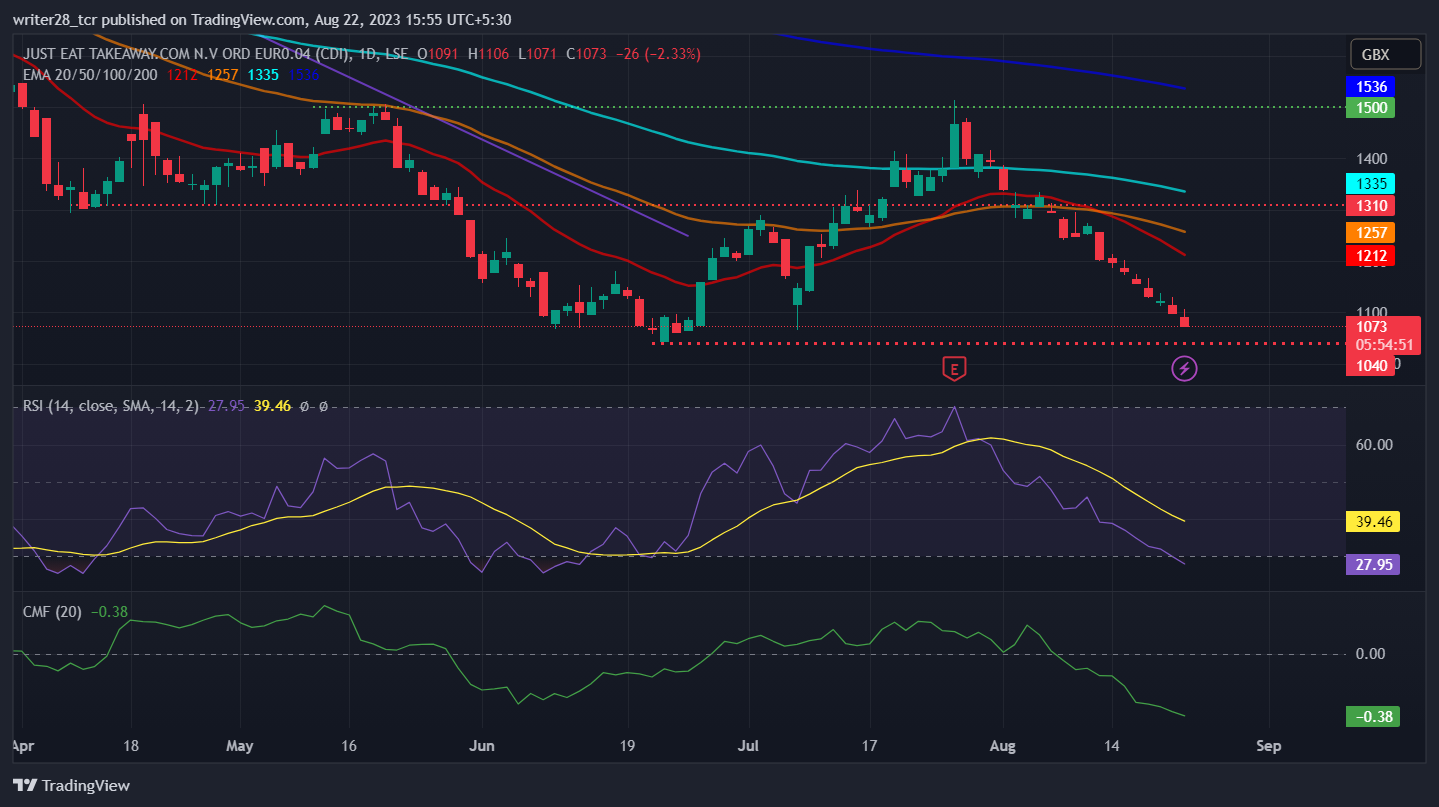Click the EMA 20/50/100/200 indicator legend
Image resolution: width=1439 pixels, height=807 pixels.
pos(90,73)
